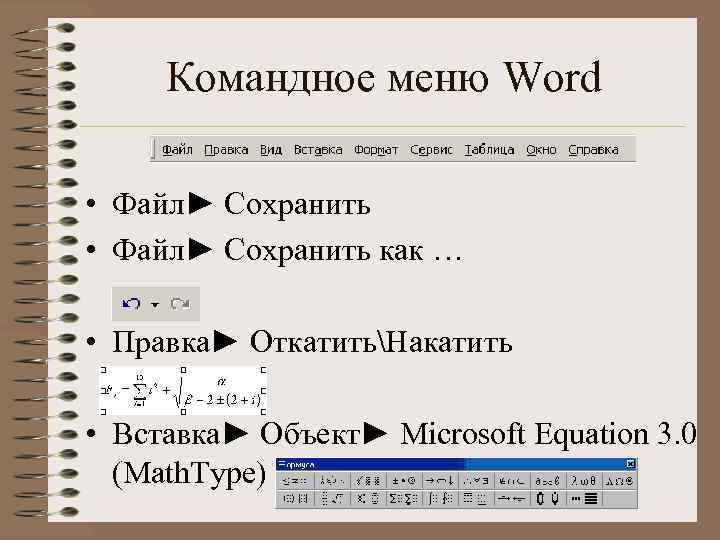This screenshot has width=720, height=540.
Task: Open the Fence templates palette
Action: click(295, 498)
